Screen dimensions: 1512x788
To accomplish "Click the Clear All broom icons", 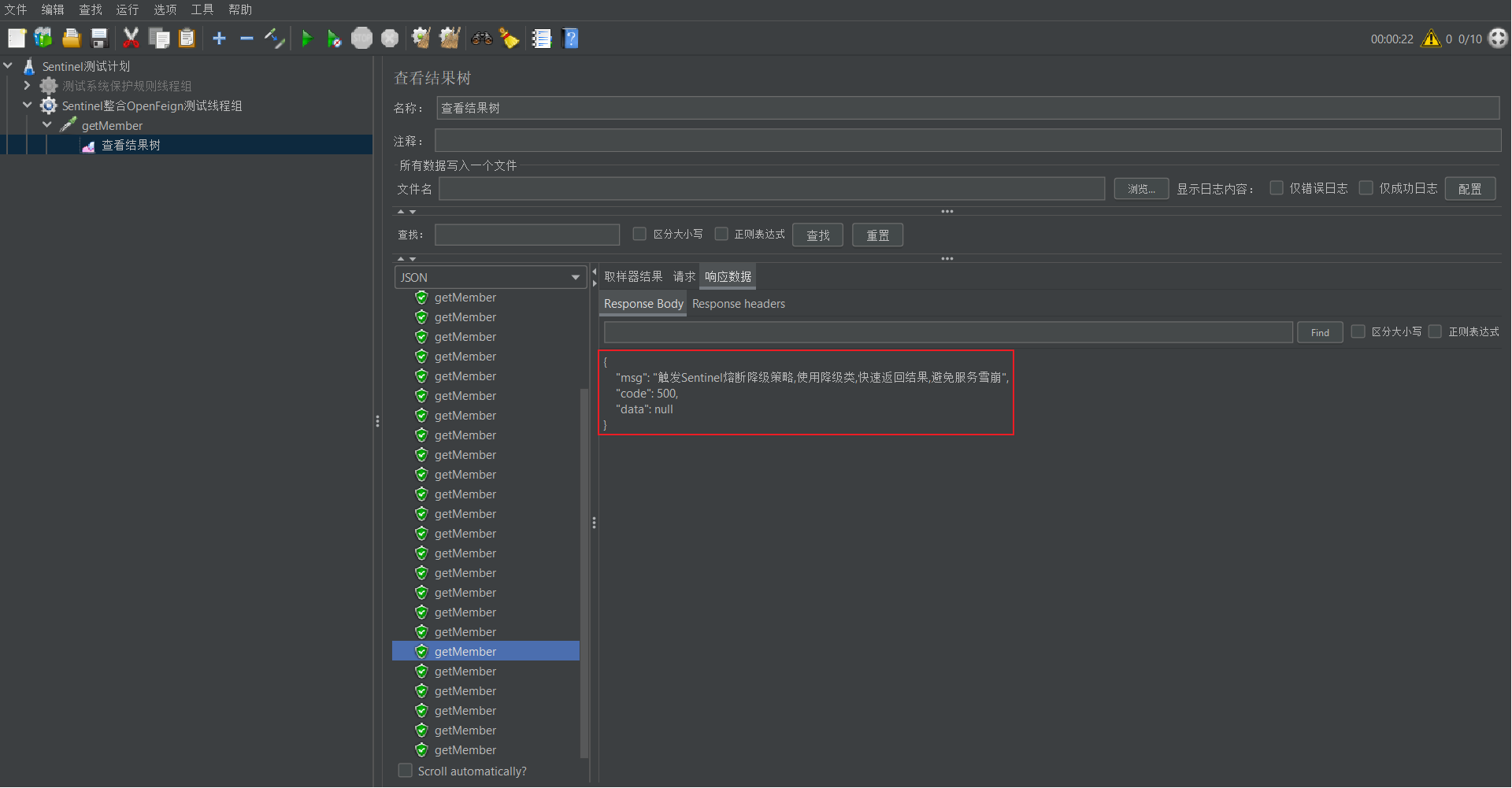I will tap(450, 38).
